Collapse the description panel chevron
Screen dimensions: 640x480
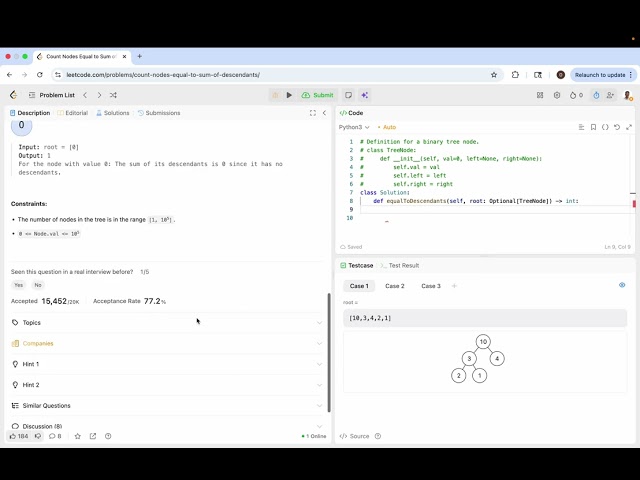pos(324,113)
